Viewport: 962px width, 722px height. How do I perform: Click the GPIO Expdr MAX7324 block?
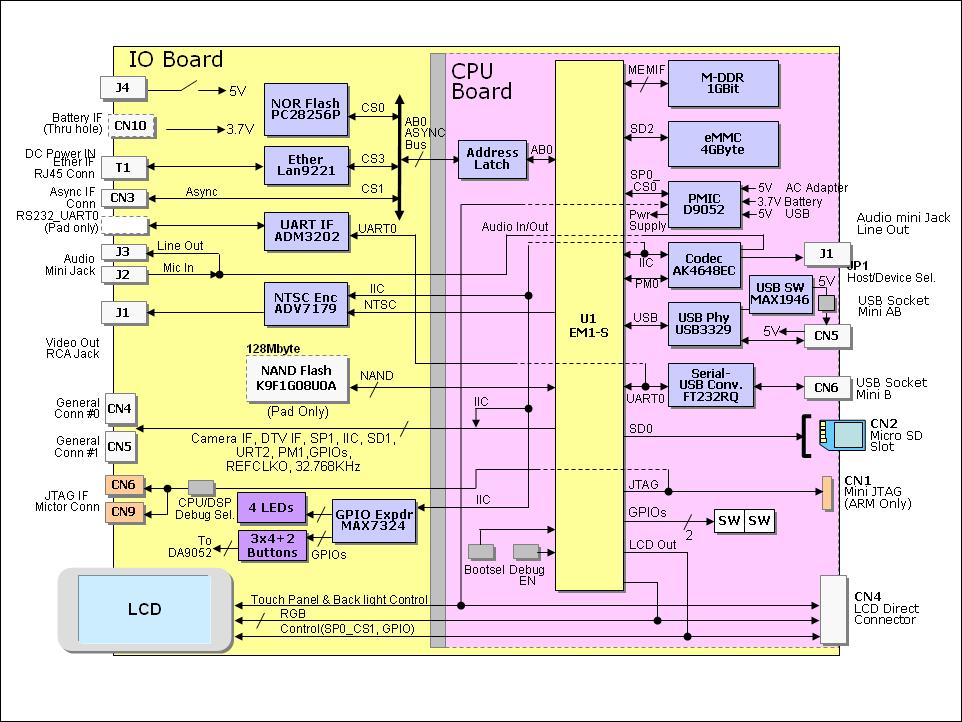pos(374,520)
